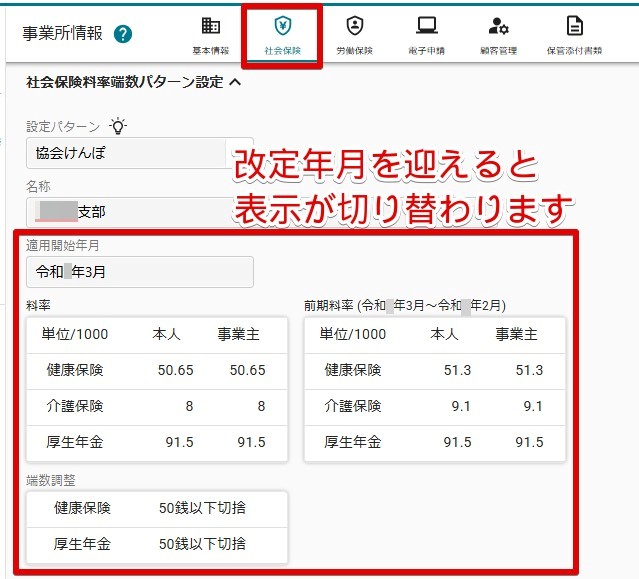Click the 電子申請 laptop icon
Image resolution: width=639 pixels, height=579 pixels.
point(427,26)
